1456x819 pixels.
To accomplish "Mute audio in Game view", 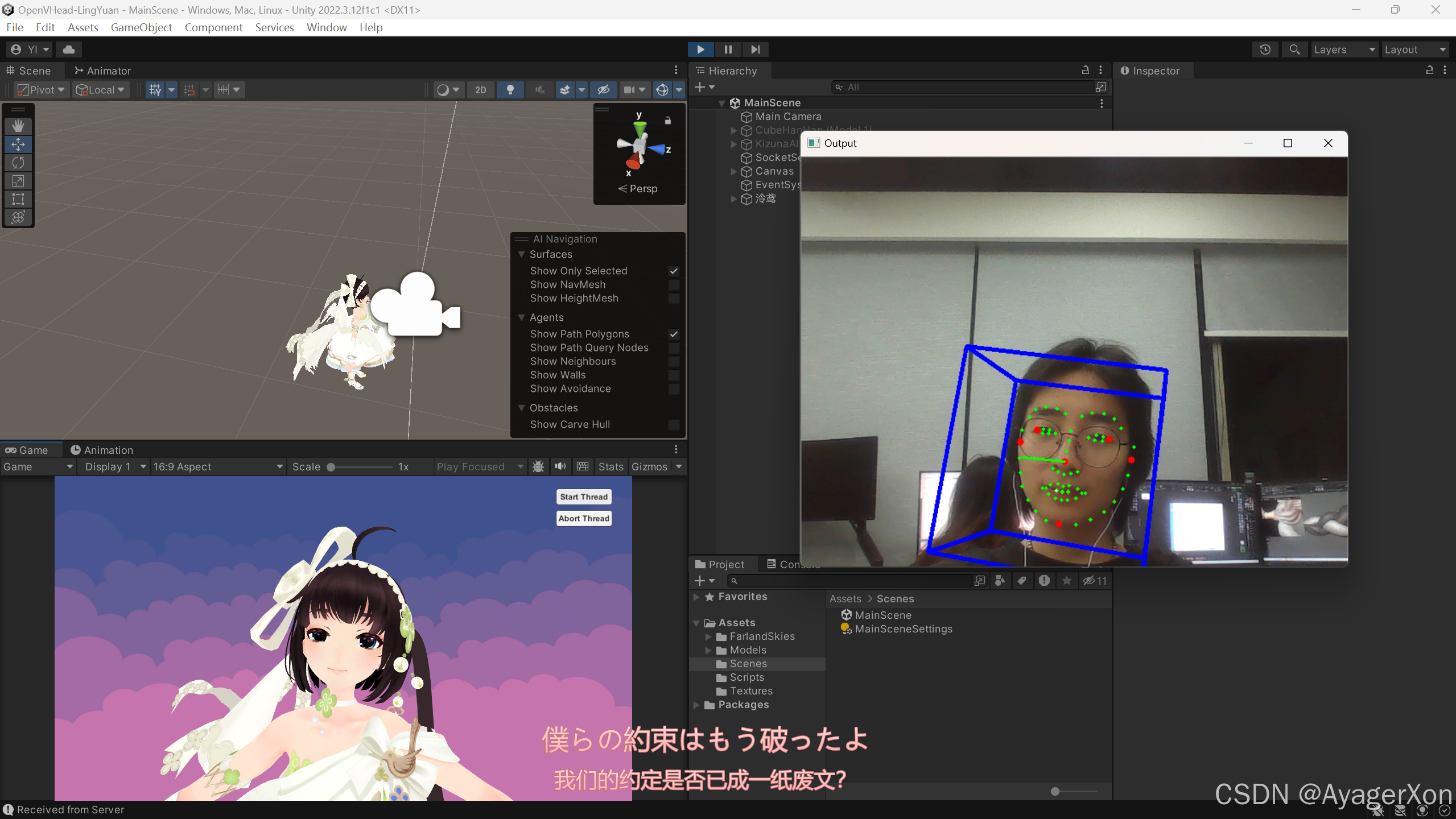I will 560,467.
